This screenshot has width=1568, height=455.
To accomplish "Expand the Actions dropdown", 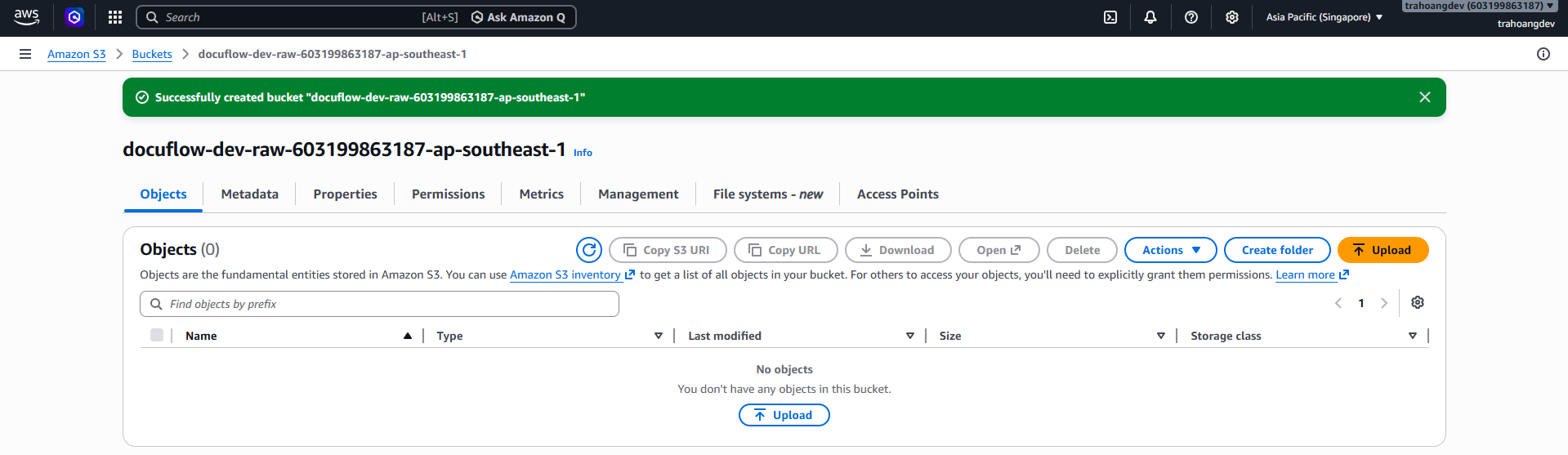I will click(1171, 250).
